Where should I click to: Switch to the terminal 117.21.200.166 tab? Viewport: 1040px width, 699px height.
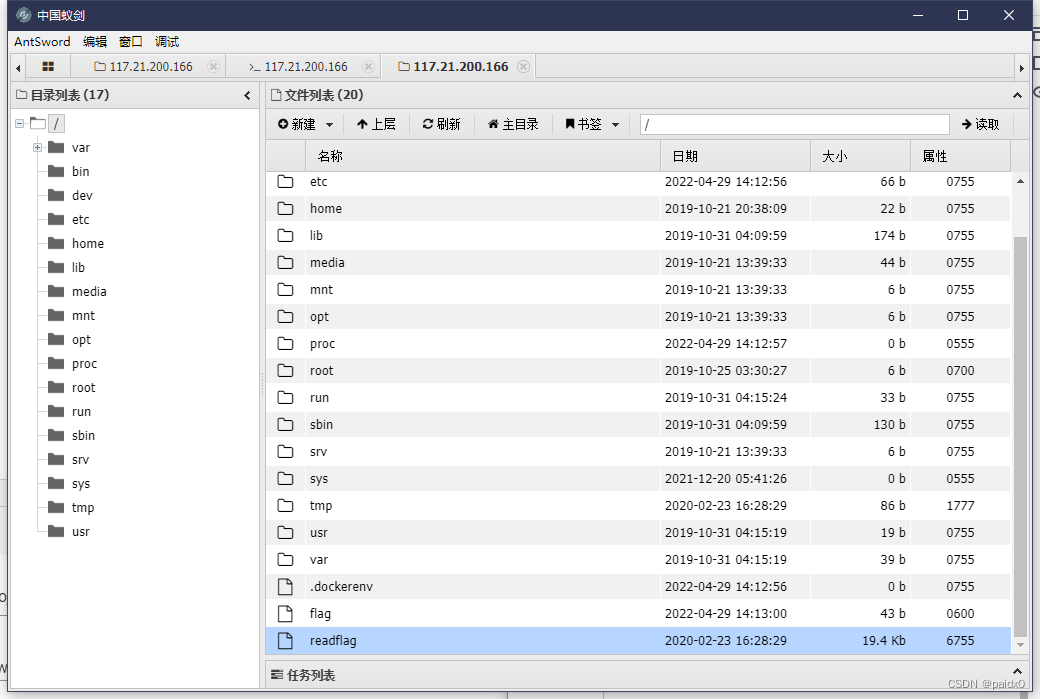(298, 66)
